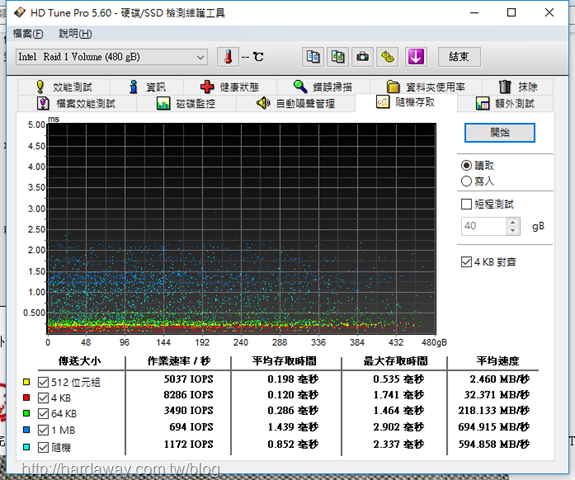Click the copy screenshot to clipboard icon
Image resolution: width=575 pixels, height=480 pixels.
[338, 57]
